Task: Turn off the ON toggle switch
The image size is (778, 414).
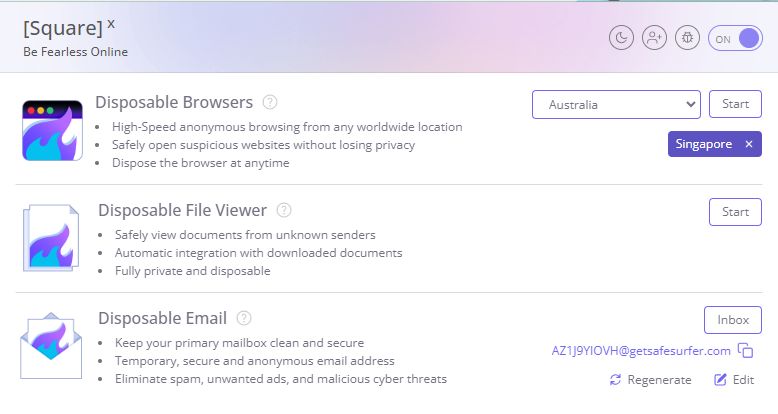Action: point(735,38)
